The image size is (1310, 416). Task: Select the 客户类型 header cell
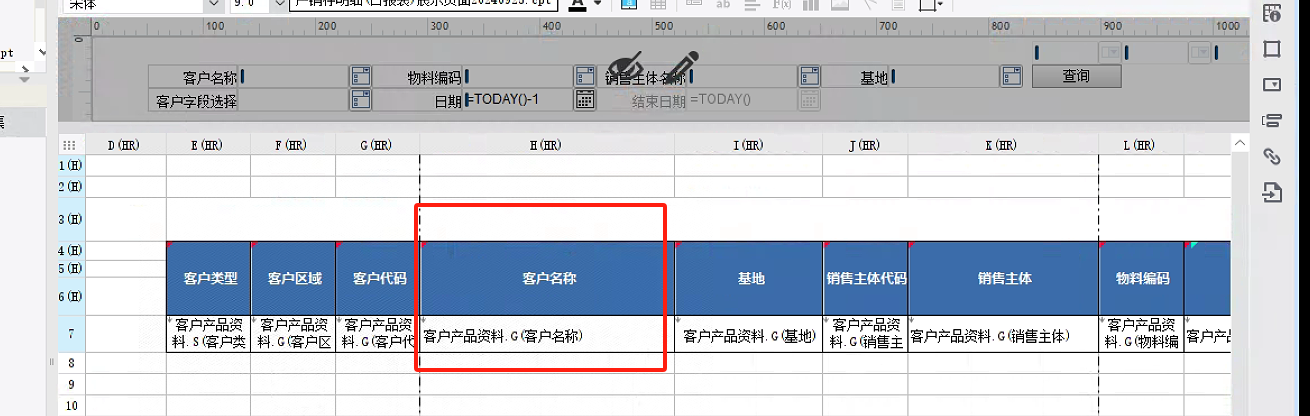tap(208, 278)
